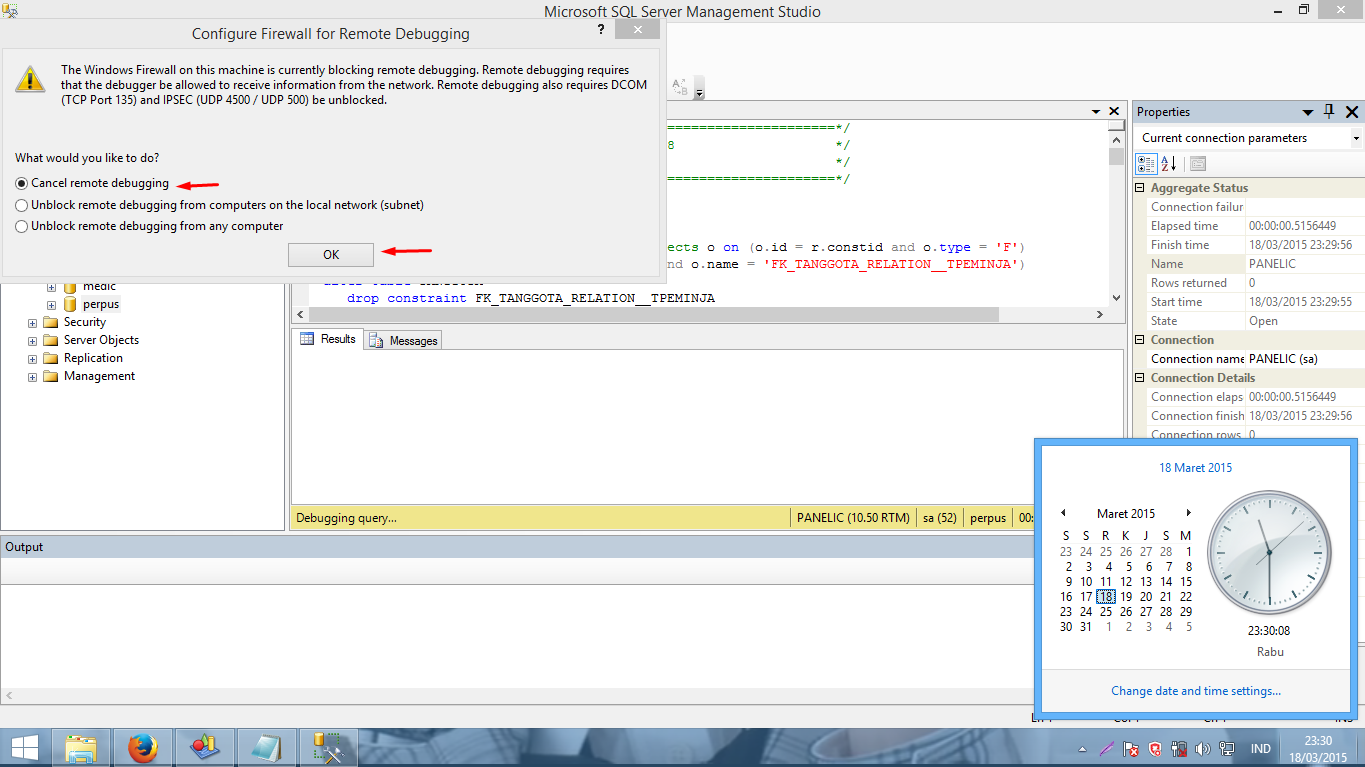Click the network status icon in the system tray
Viewport: 1365px width, 767px height.
1226,748
